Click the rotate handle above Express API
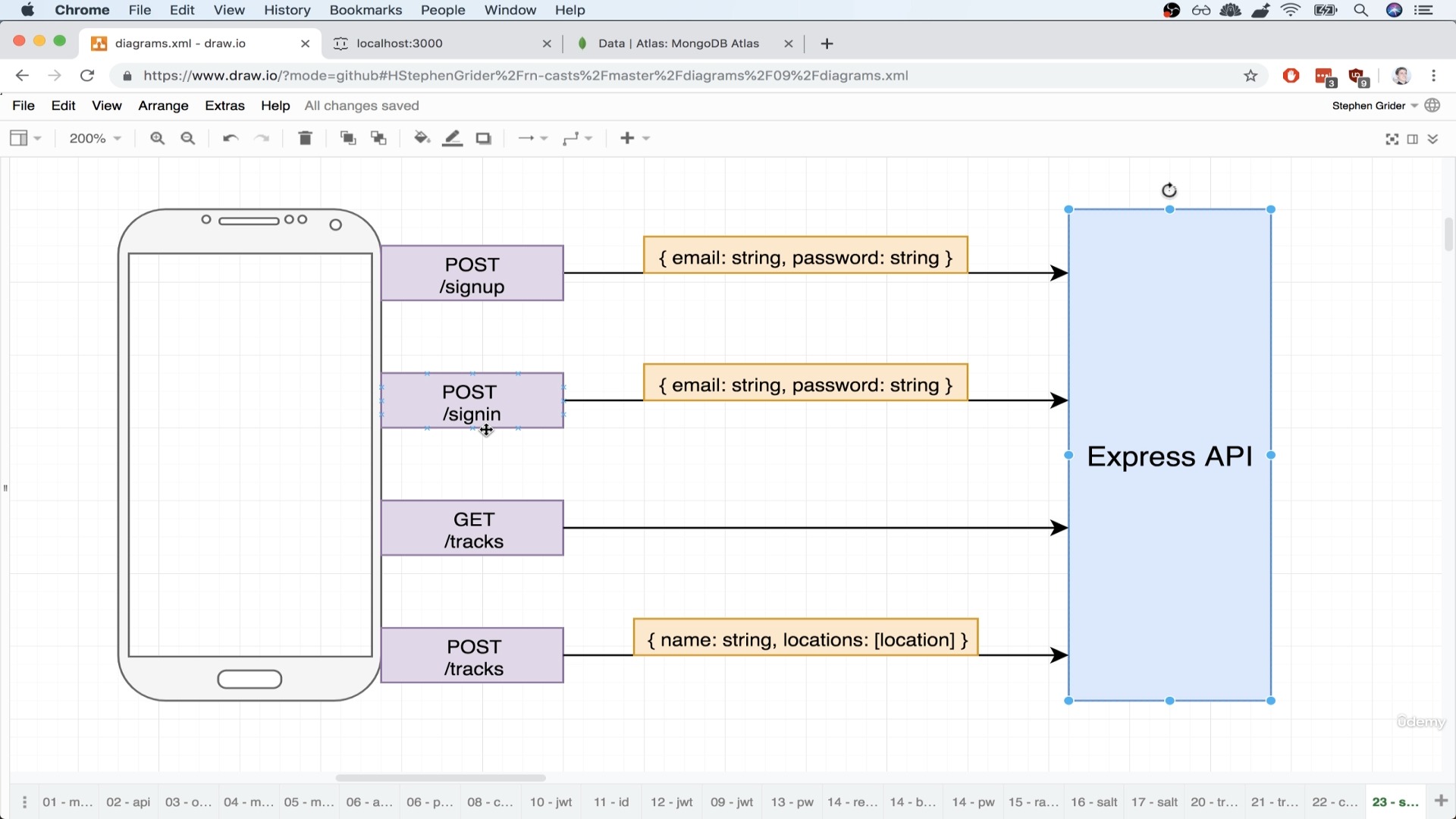Screen dimensions: 1456x819 [x=1169, y=190]
